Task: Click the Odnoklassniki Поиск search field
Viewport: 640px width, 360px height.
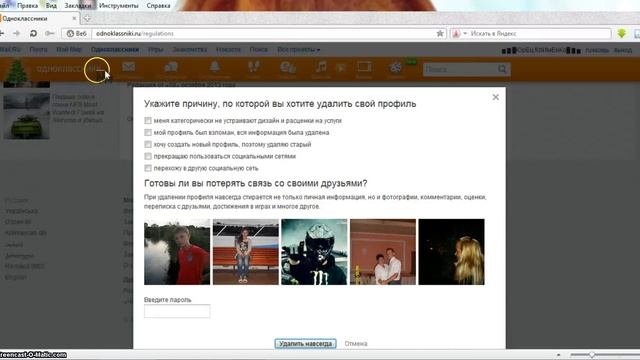Action: (x=460, y=69)
